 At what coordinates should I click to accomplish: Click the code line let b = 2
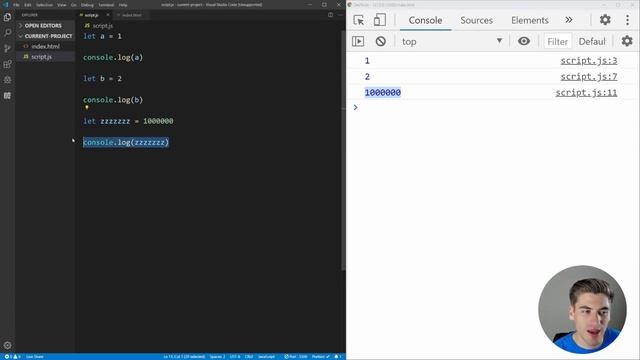click(102, 78)
